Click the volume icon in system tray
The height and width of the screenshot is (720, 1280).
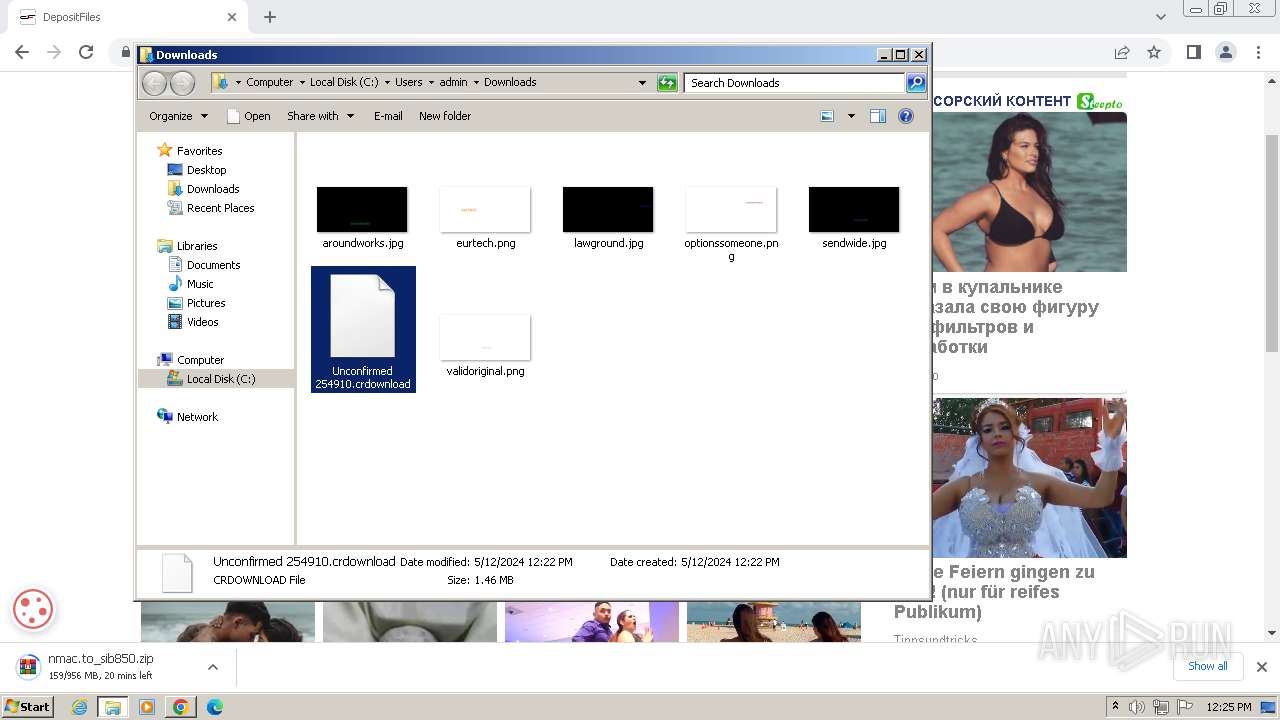click(1137, 707)
